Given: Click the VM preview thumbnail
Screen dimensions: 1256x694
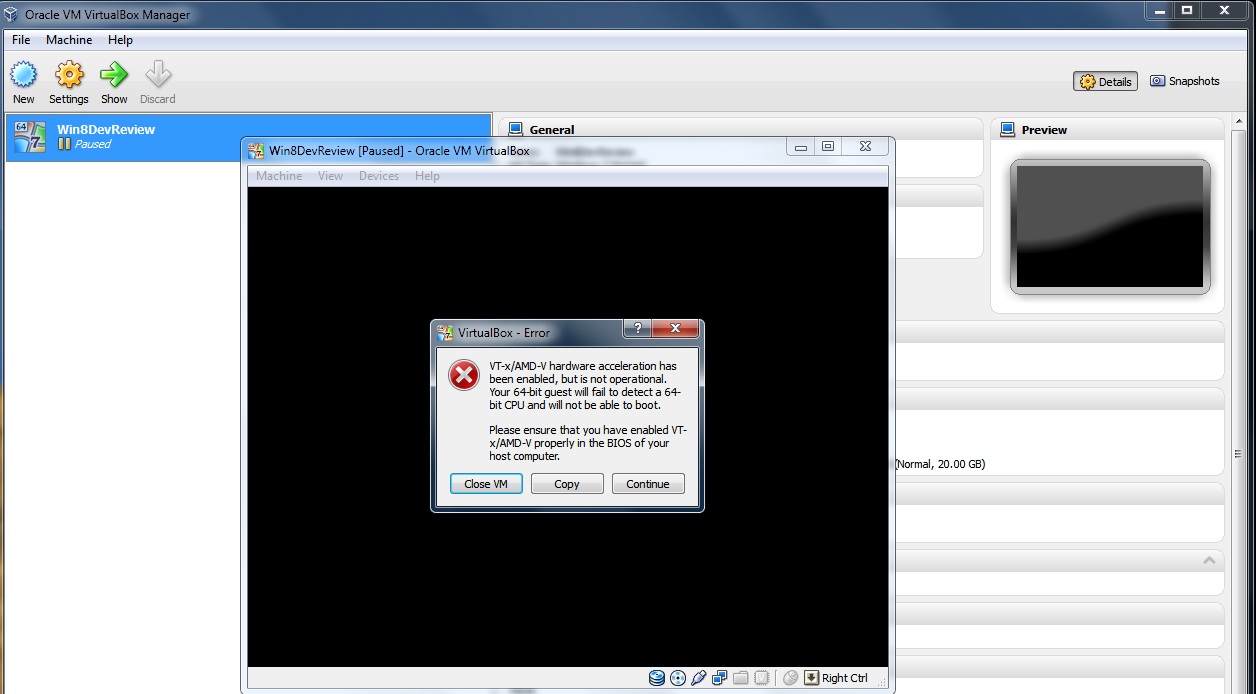Looking at the screenshot, I should (x=1110, y=227).
